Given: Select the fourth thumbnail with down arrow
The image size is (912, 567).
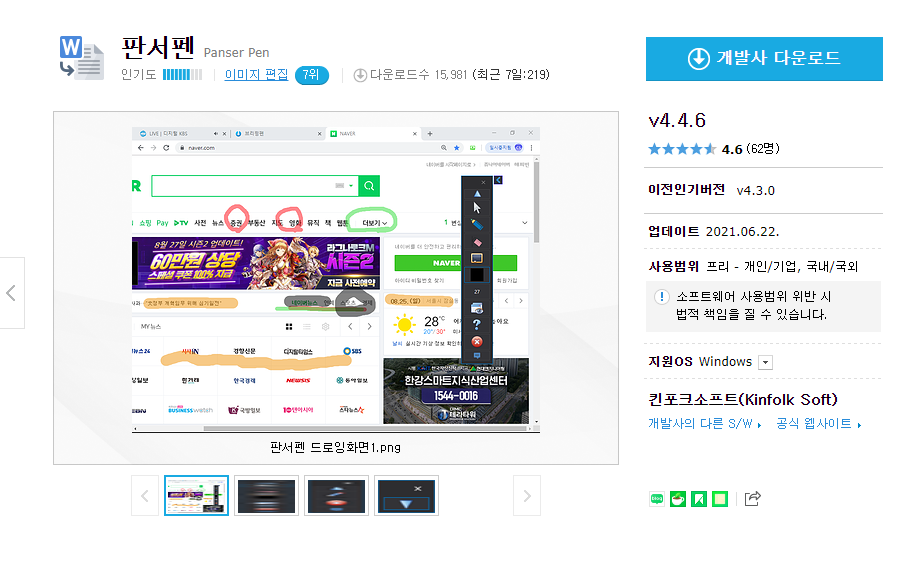Looking at the screenshot, I should click(406, 495).
